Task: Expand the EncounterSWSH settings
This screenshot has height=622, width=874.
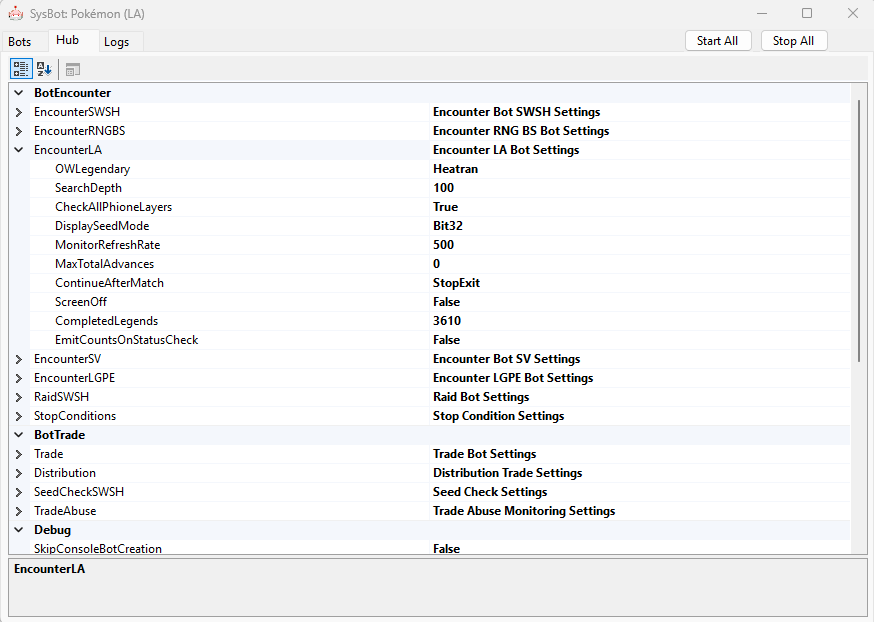Action: tap(19, 112)
